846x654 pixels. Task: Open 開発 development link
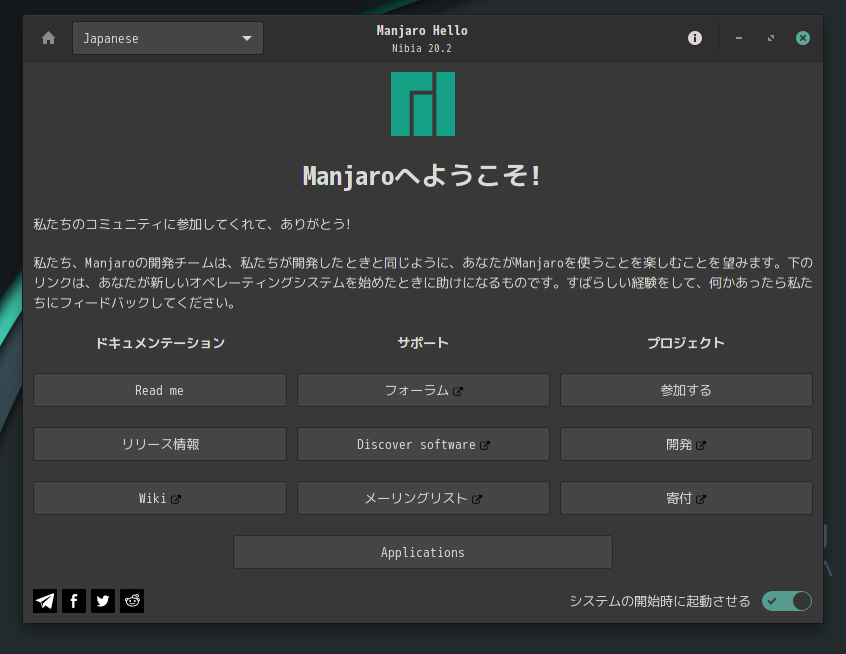click(x=686, y=444)
